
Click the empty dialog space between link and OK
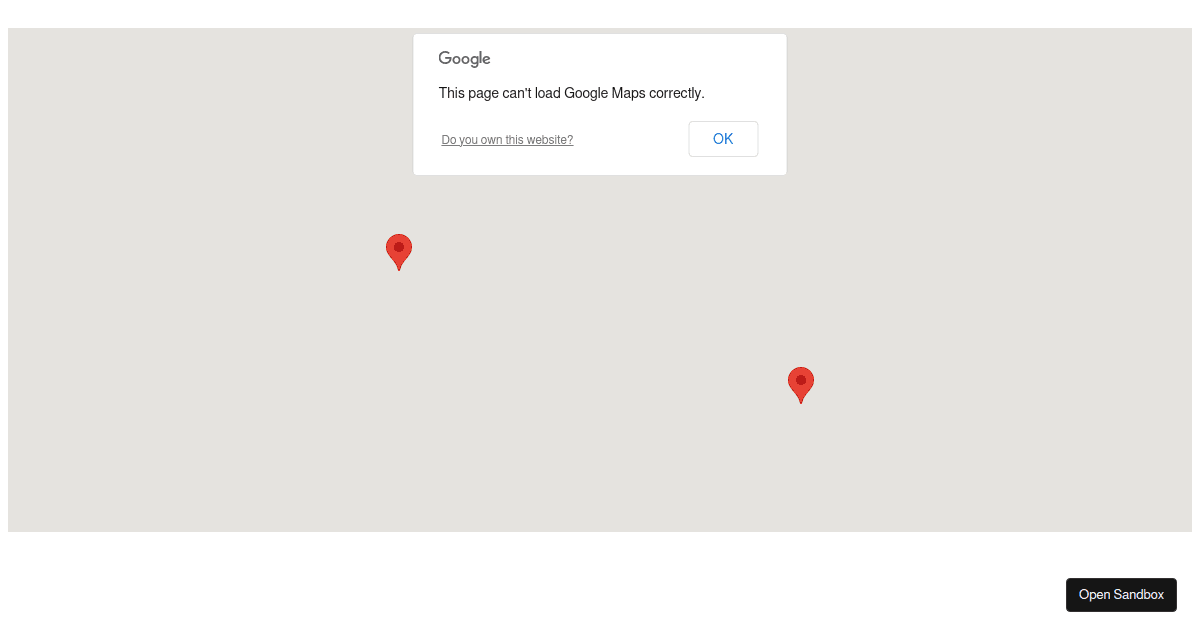[x=630, y=140]
